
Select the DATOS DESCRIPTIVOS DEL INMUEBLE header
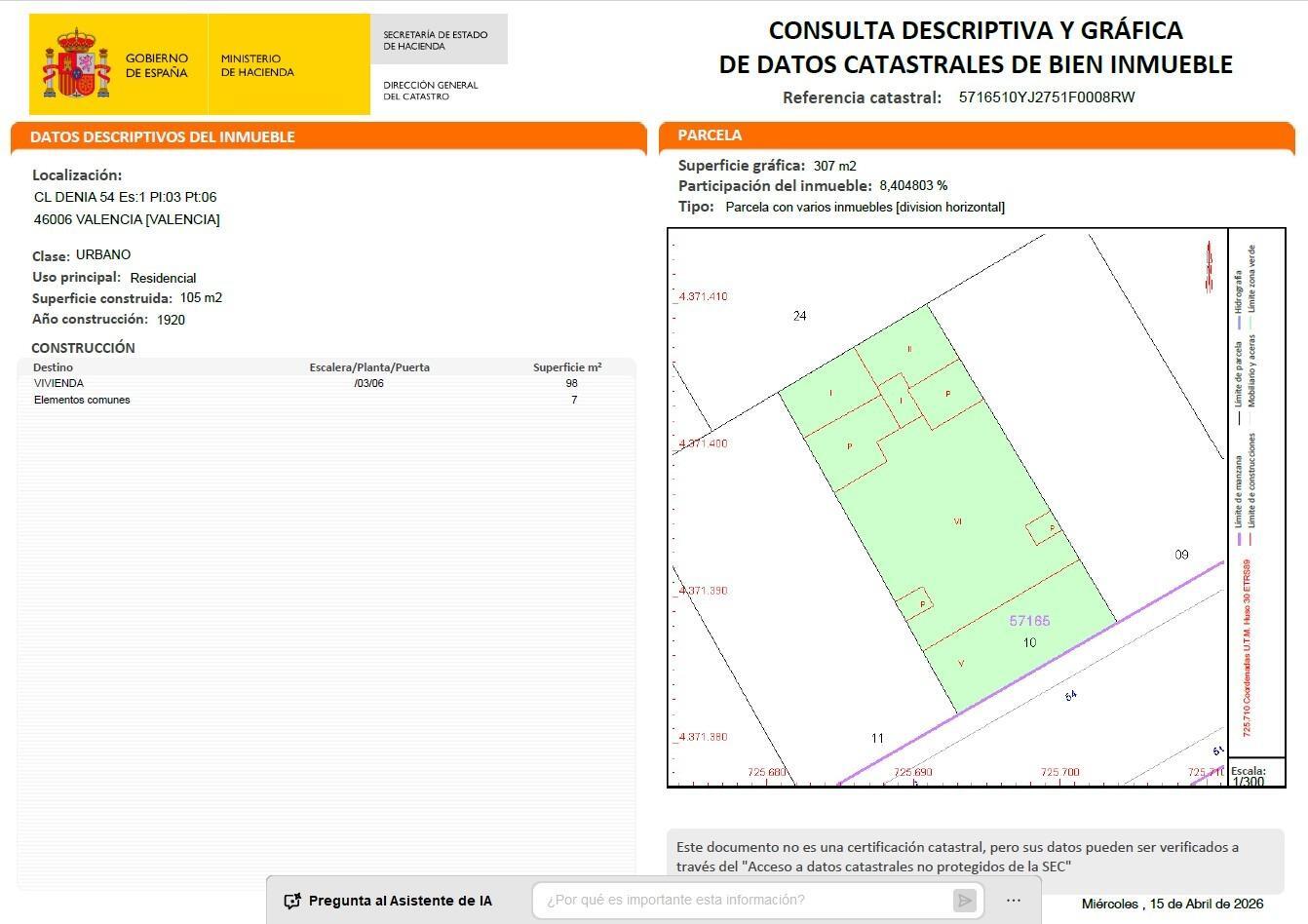click(x=162, y=136)
